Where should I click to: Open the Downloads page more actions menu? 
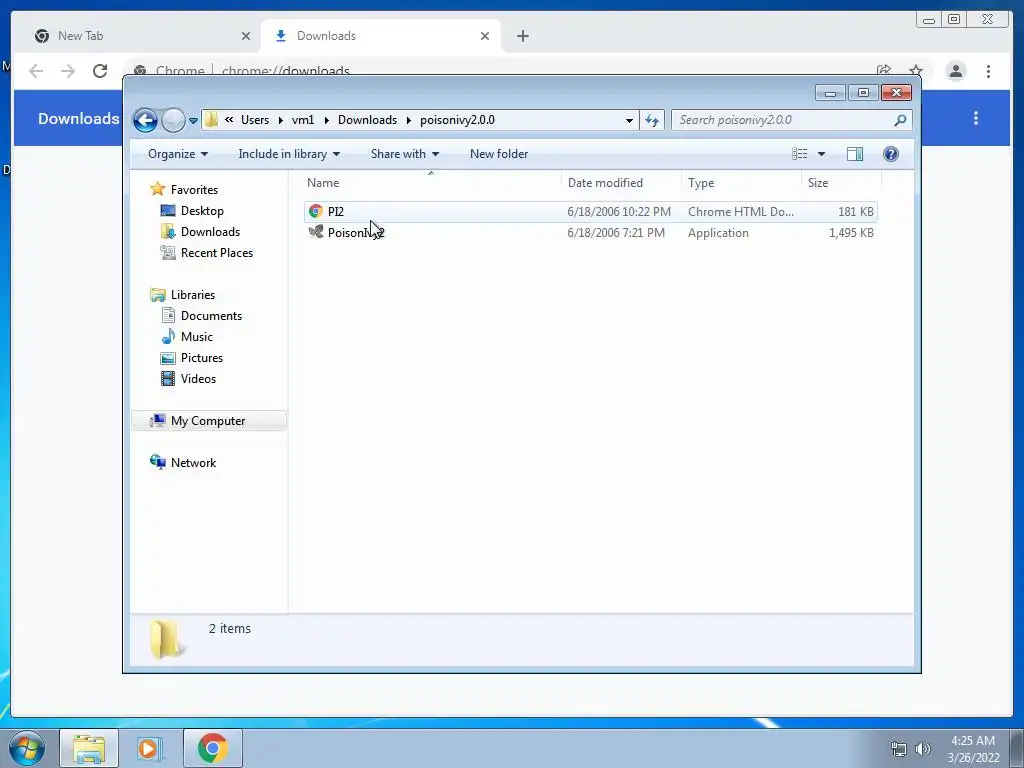976,118
